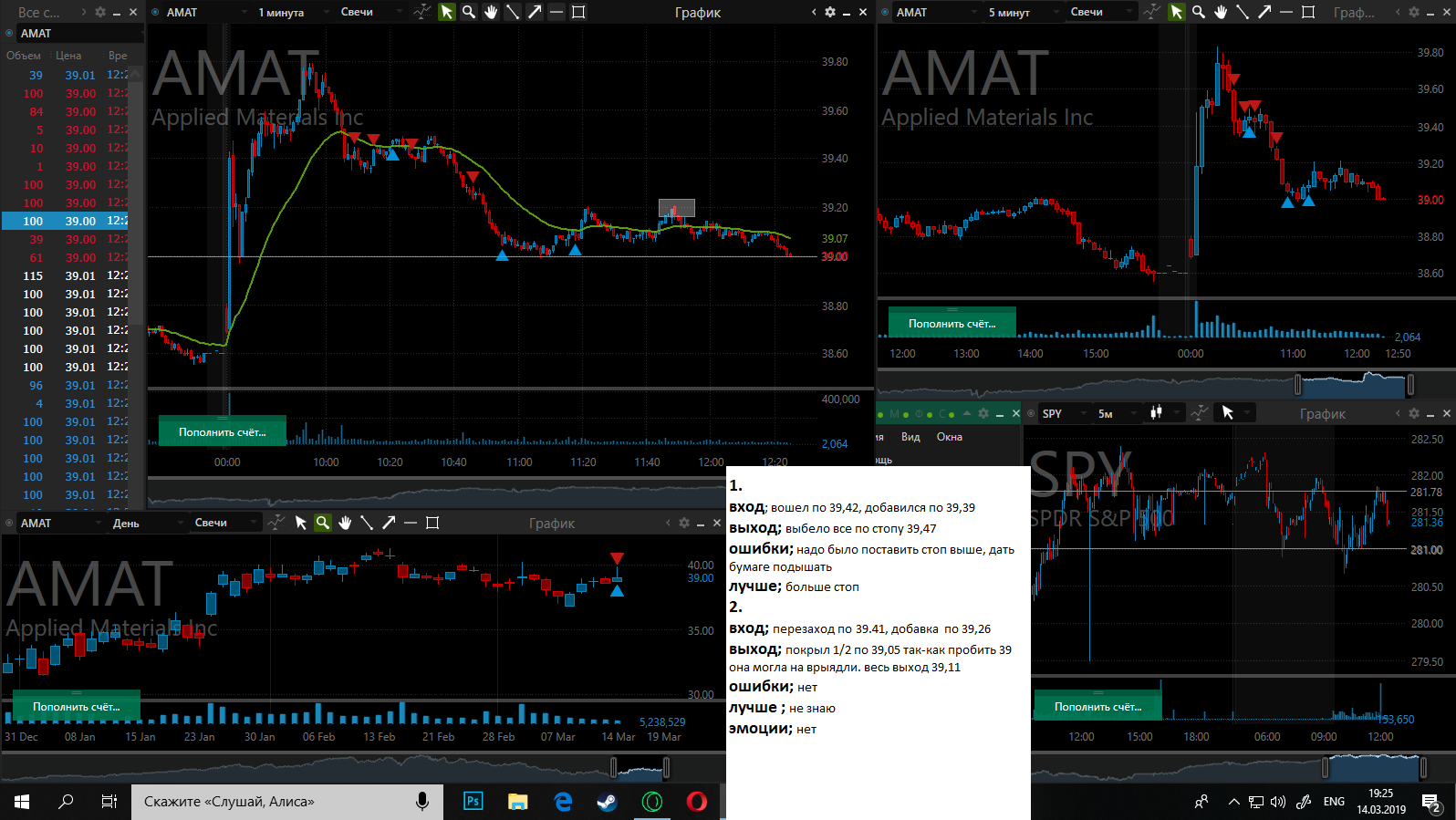Pick line tool in AMAT 5-minute chart
Image resolution: width=1456 pixels, height=820 pixels.
tap(1243, 12)
